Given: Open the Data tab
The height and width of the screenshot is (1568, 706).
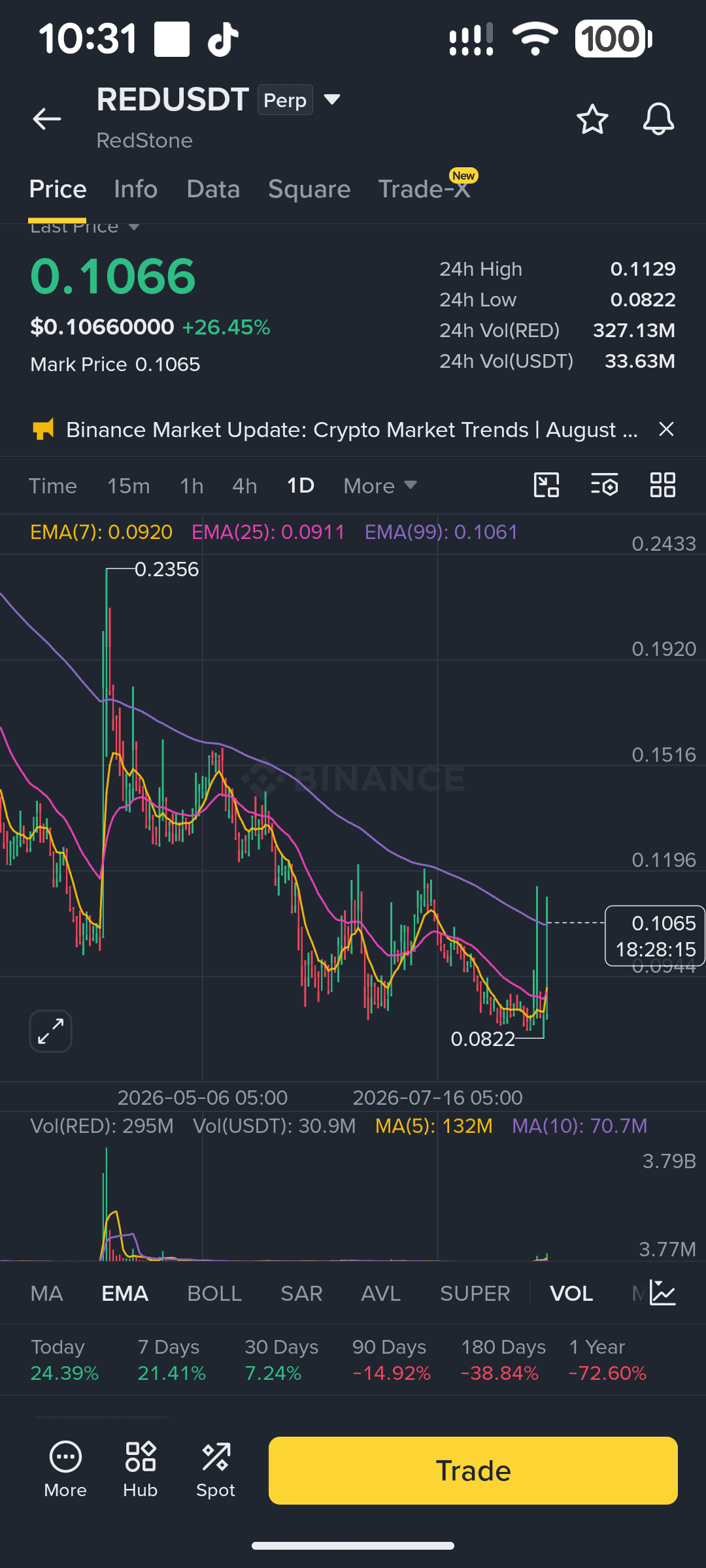Looking at the screenshot, I should pyautogui.click(x=213, y=189).
